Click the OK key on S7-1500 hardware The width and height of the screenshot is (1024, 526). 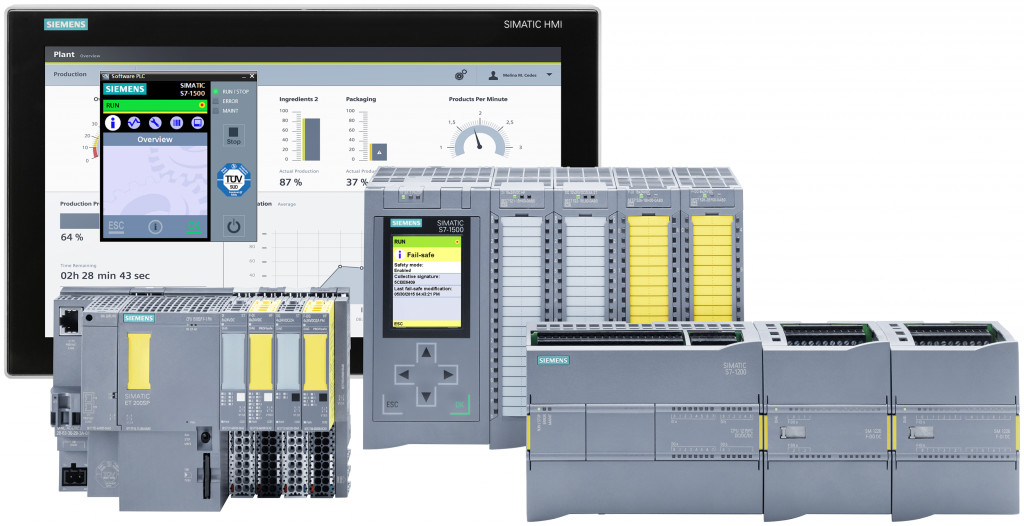tap(459, 405)
